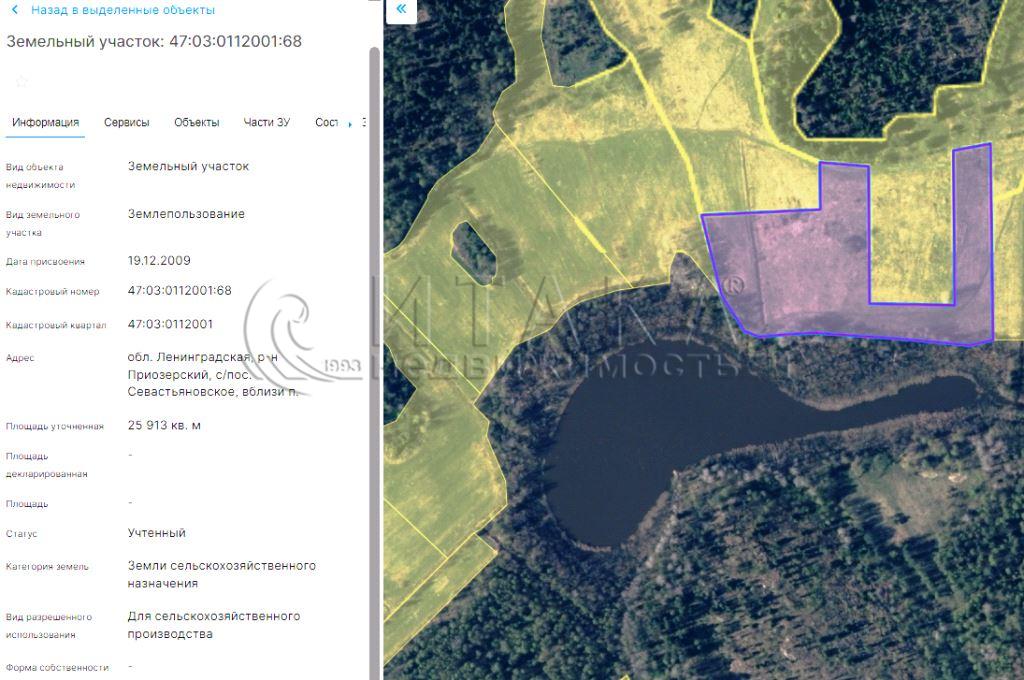Viewport: 1024px width, 680px height.
Task: Select the Части ЗУ tab
Action: pyautogui.click(x=266, y=122)
